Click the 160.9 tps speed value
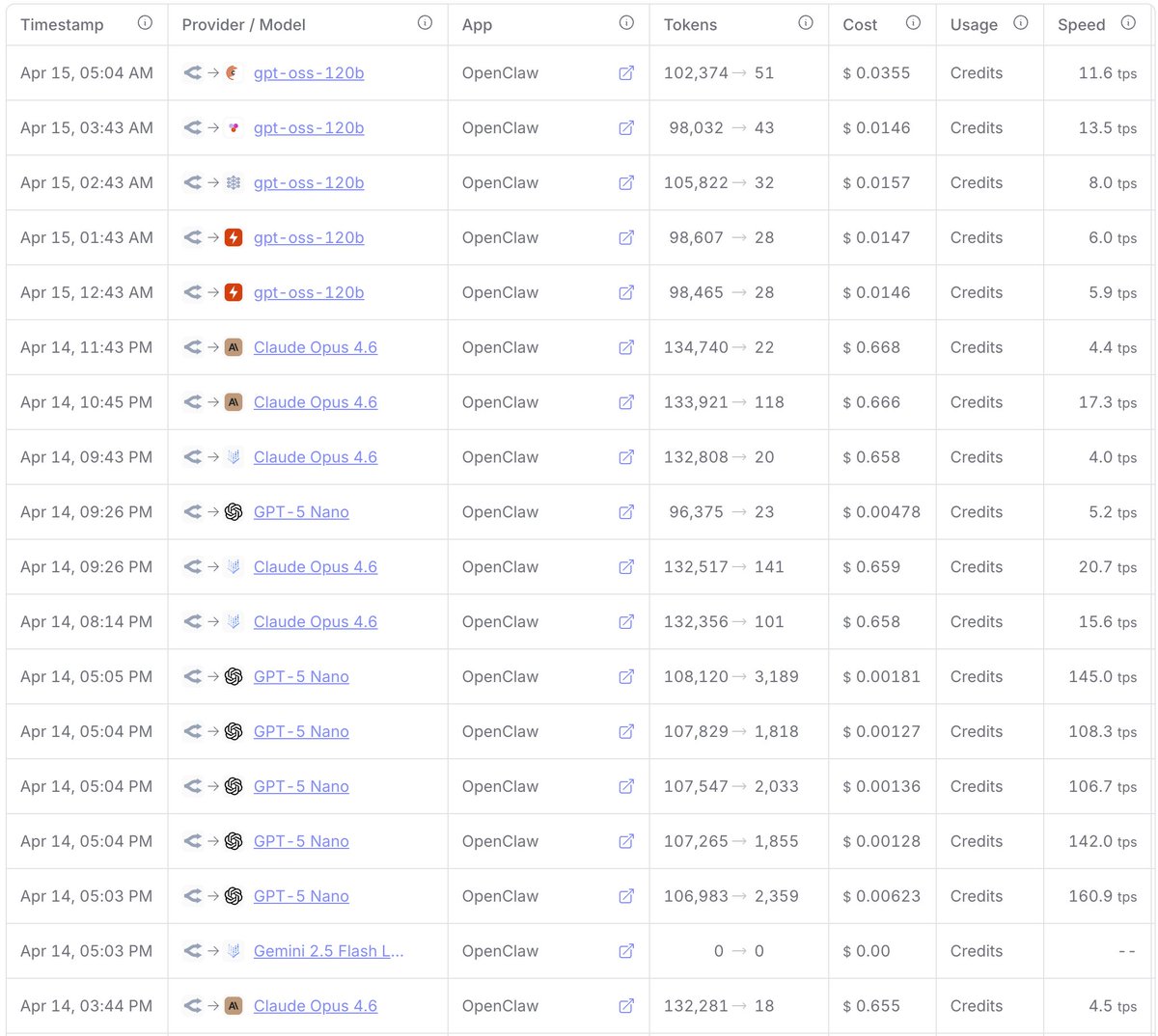1158x1036 pixels. tap(1103, 897)
